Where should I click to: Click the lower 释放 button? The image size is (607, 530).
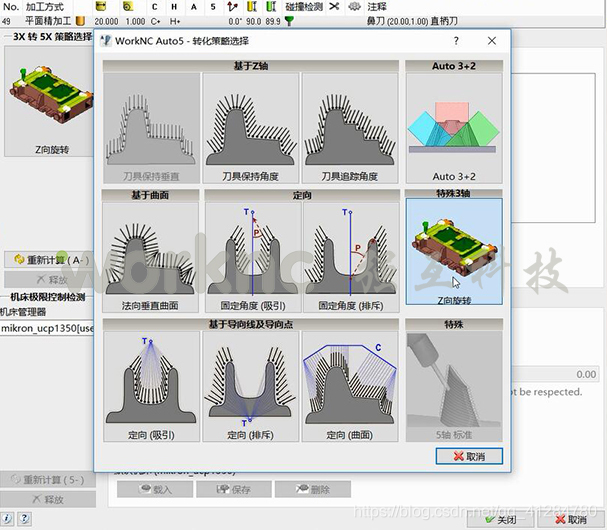click(x=48, y=499)
